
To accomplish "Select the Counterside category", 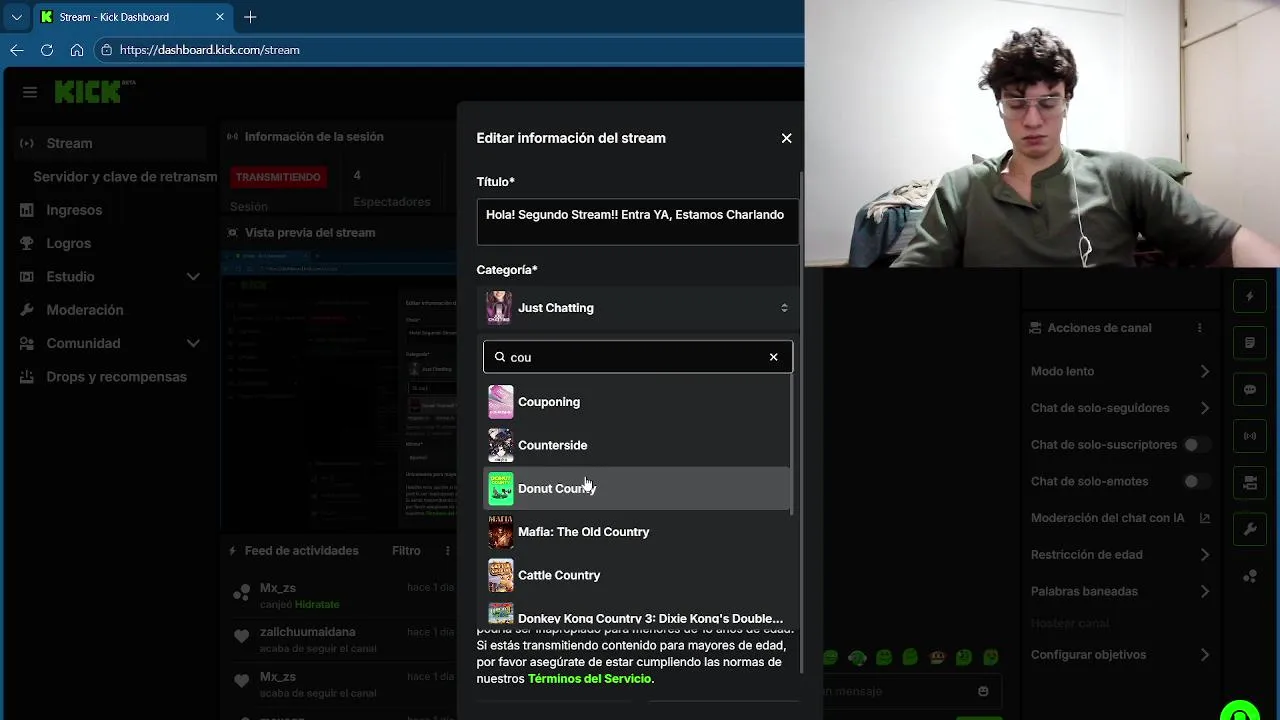I will click(x=637, y=445).
